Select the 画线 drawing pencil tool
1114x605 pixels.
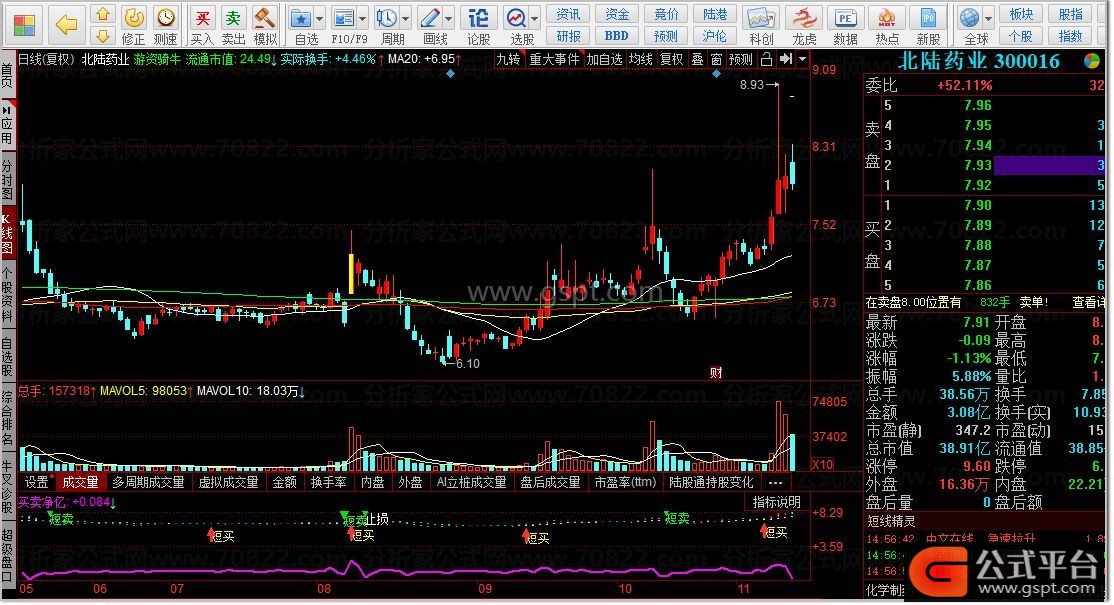tap(430, 18)
